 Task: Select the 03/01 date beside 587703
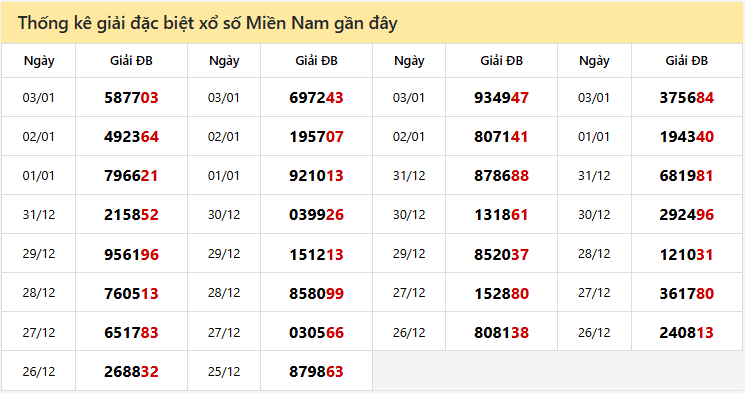tap(38, 98)
